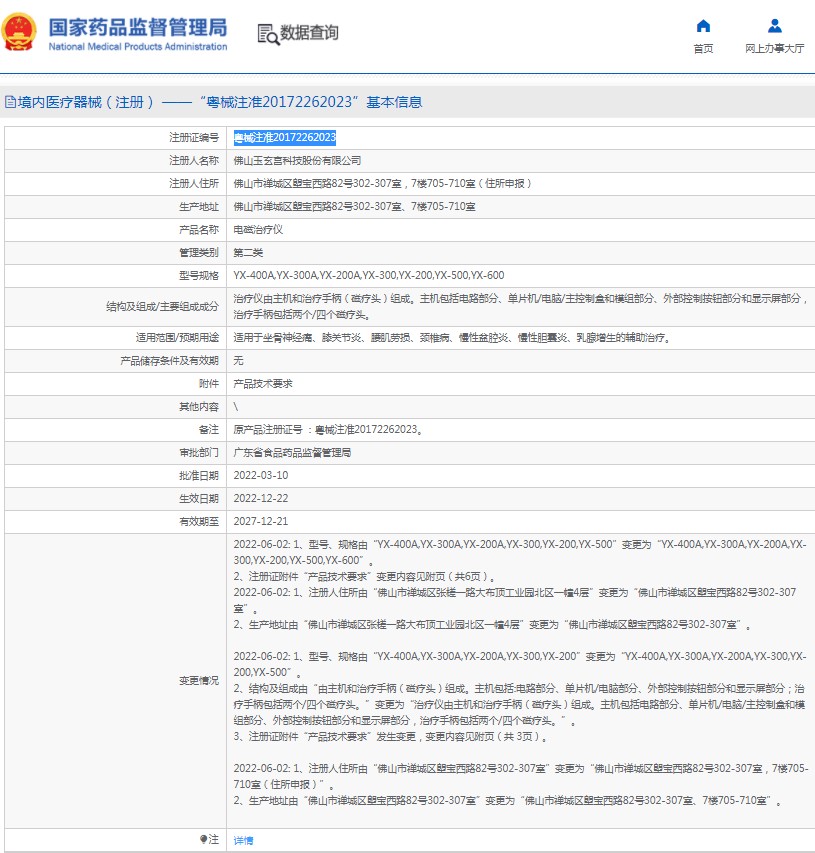This screenshot has height=853, width=815.
Task: Click the structure description starting 治疗仪由主机
Action: pos(520,306)
